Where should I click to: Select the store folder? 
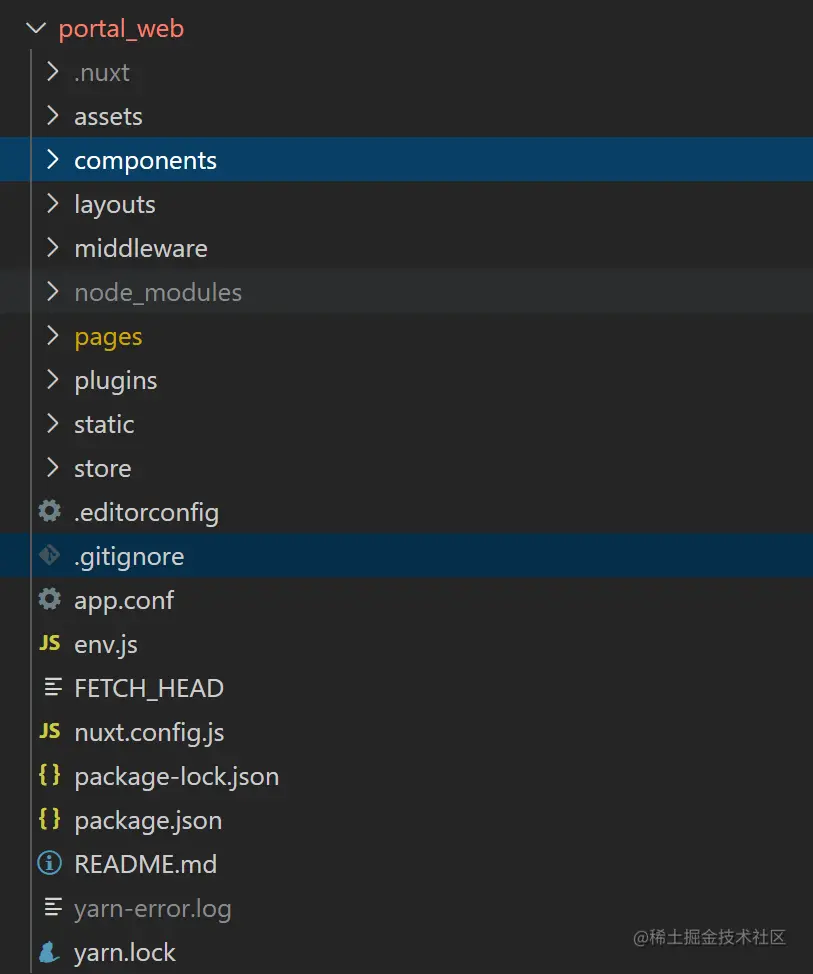[x=102, y=468]
